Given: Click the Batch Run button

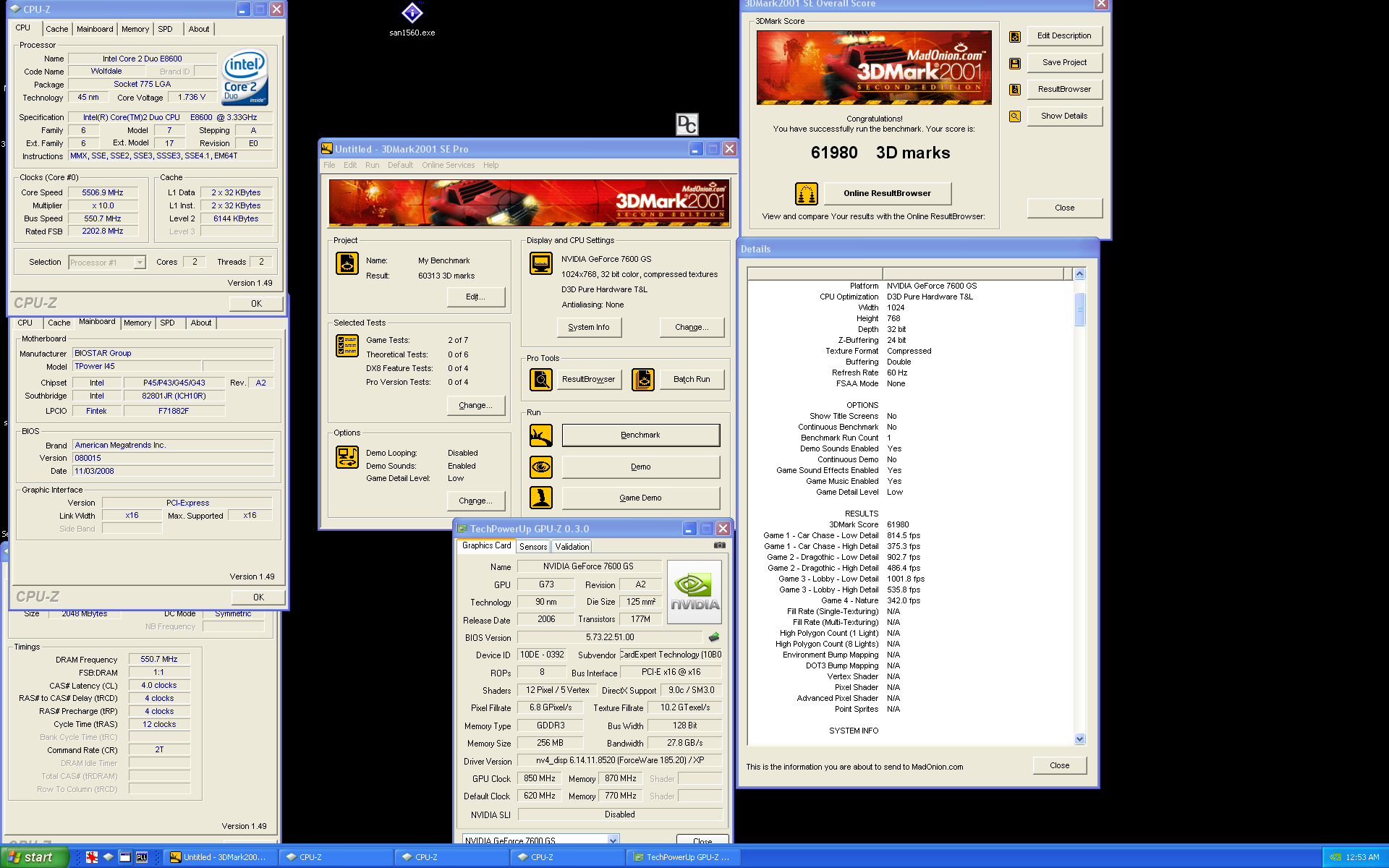Looking at the screenshot, I should point(692,379).
